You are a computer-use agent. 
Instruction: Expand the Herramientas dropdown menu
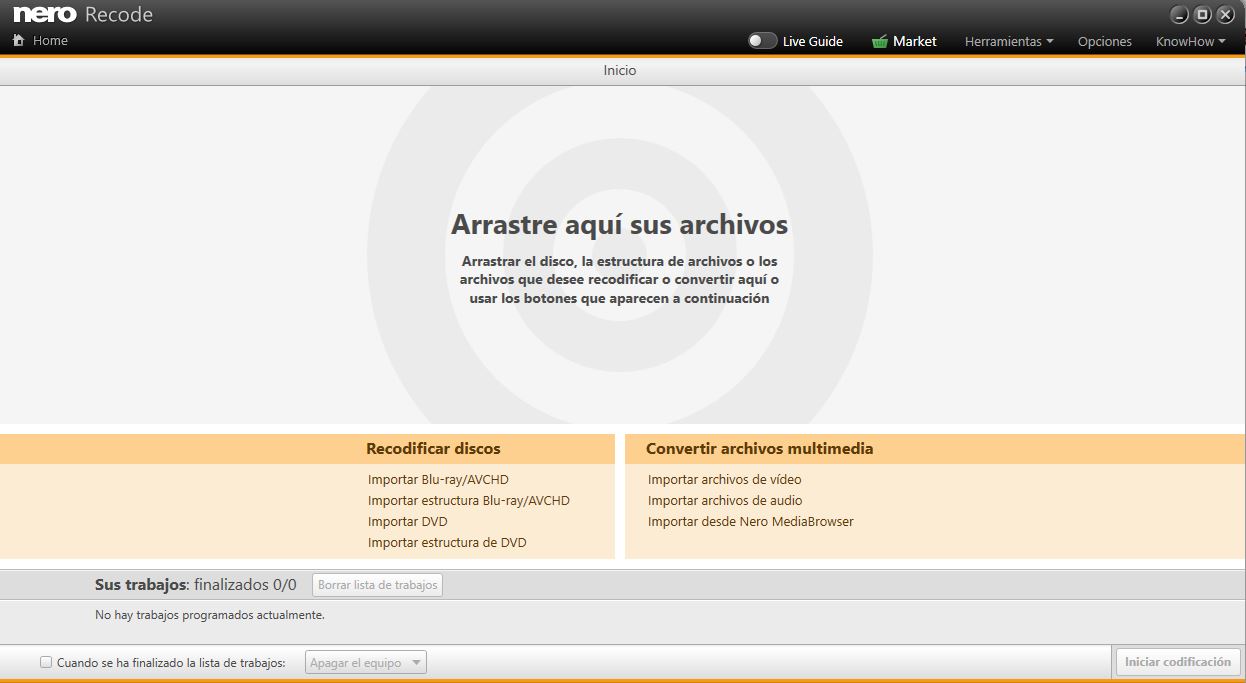1009,42
